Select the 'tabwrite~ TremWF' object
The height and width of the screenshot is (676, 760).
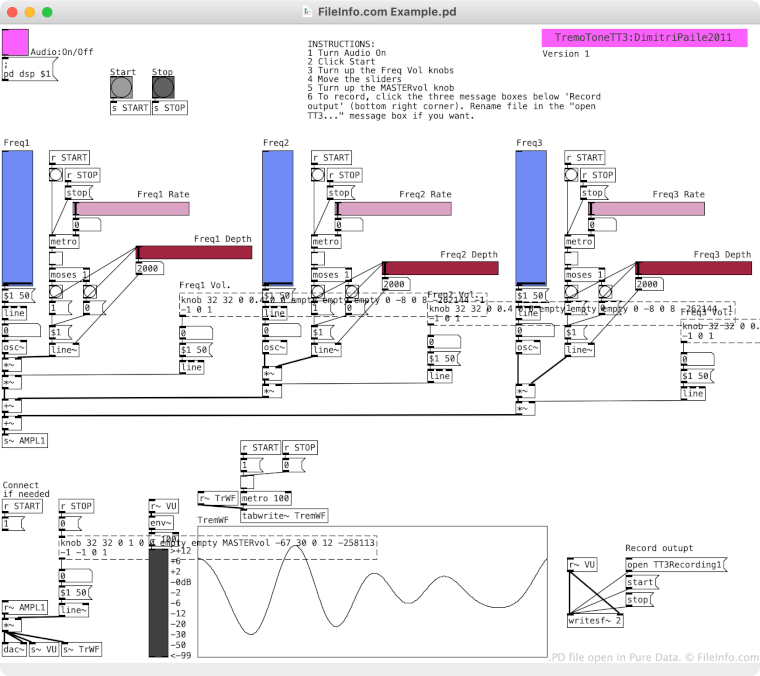(285, 516)
